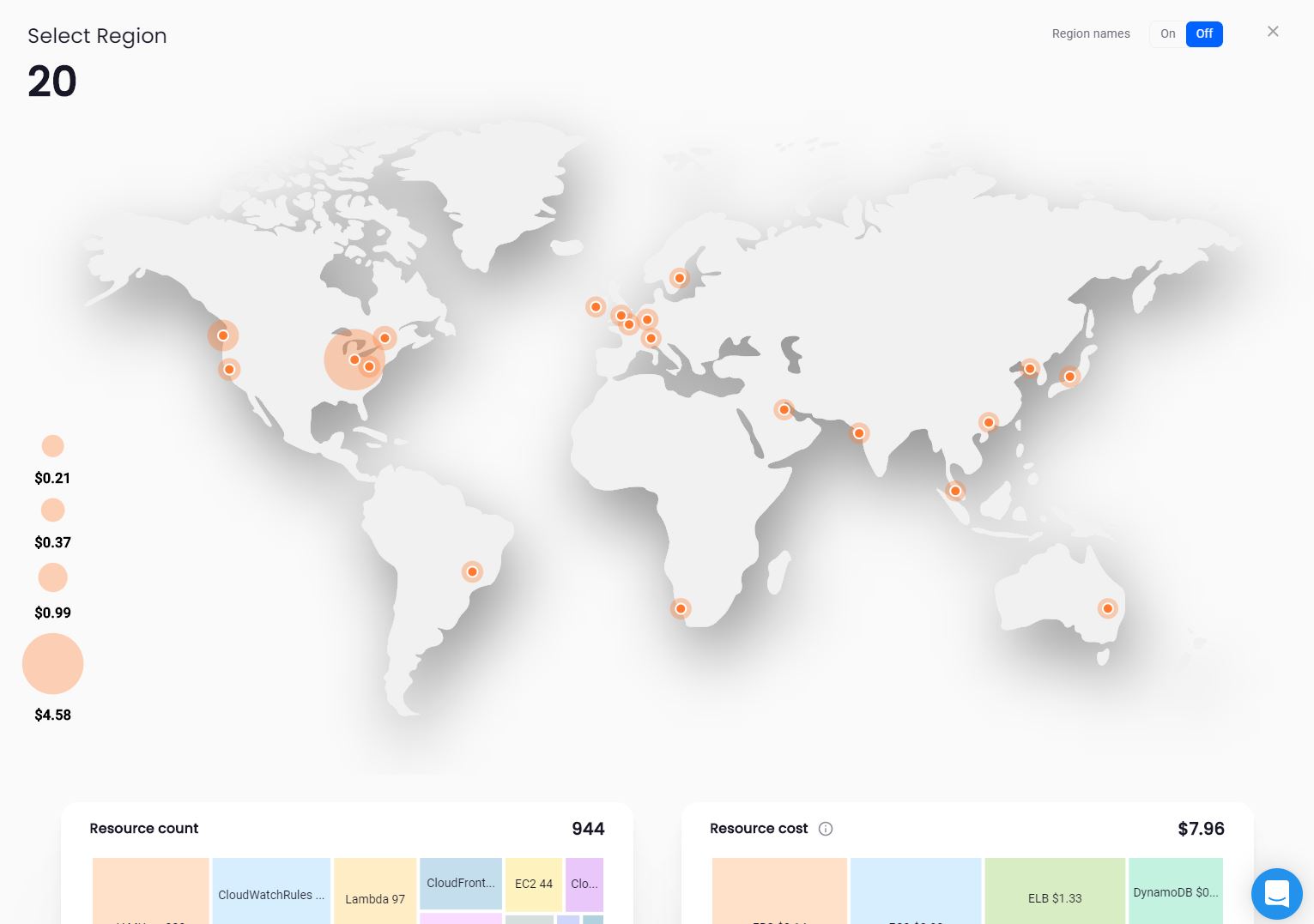Open the chat support widget
The height and width of the screenshot is (924, 1314).
pyautogui.click(x=1277, y=894)
